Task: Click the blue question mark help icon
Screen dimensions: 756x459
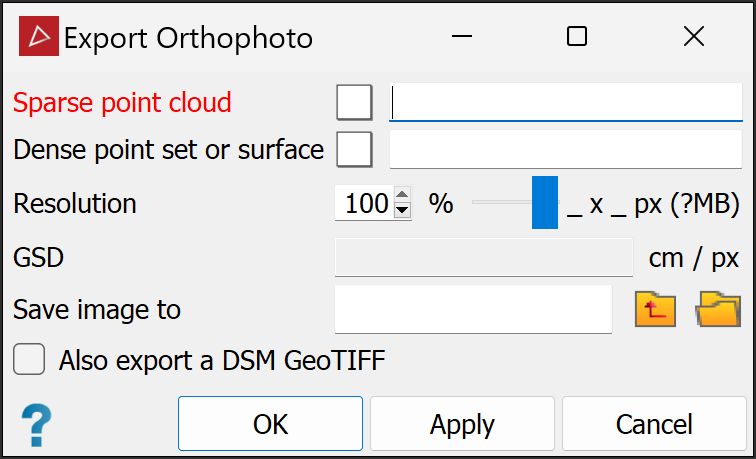Action: click(35, 424)
